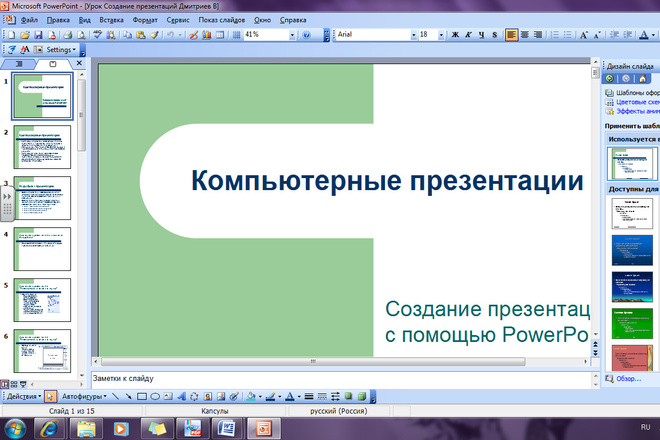The width and height of the screenshot is (660, 440).
Task: Open the font size 18 dropdown
Action: pos(441,35)
